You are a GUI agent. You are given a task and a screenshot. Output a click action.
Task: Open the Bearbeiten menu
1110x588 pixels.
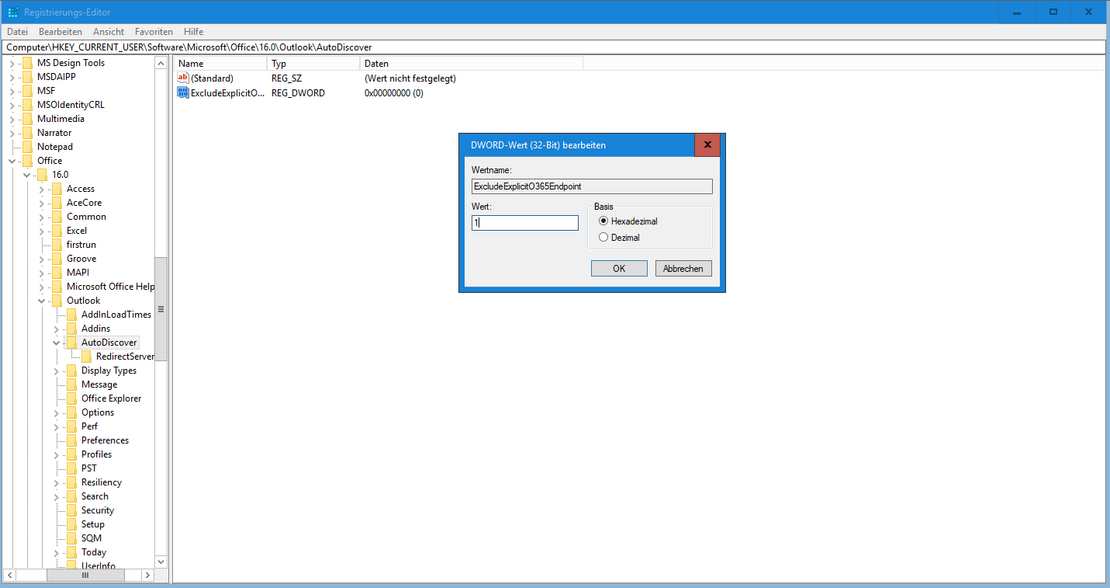point(60,32)
